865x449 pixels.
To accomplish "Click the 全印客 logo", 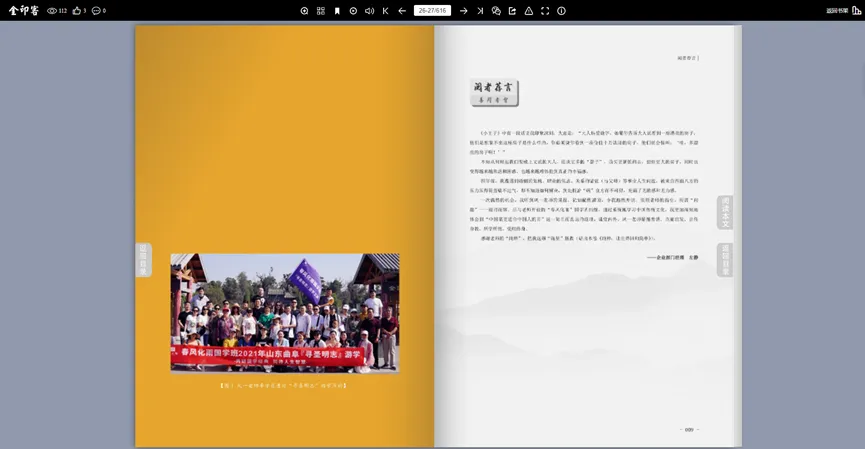I will tap(24, 10).
